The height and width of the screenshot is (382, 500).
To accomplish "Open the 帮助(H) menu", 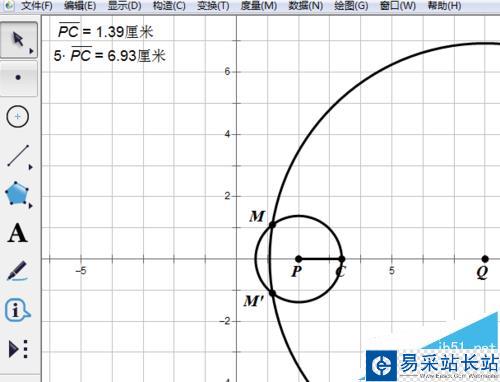I will [x=444, y=6].
